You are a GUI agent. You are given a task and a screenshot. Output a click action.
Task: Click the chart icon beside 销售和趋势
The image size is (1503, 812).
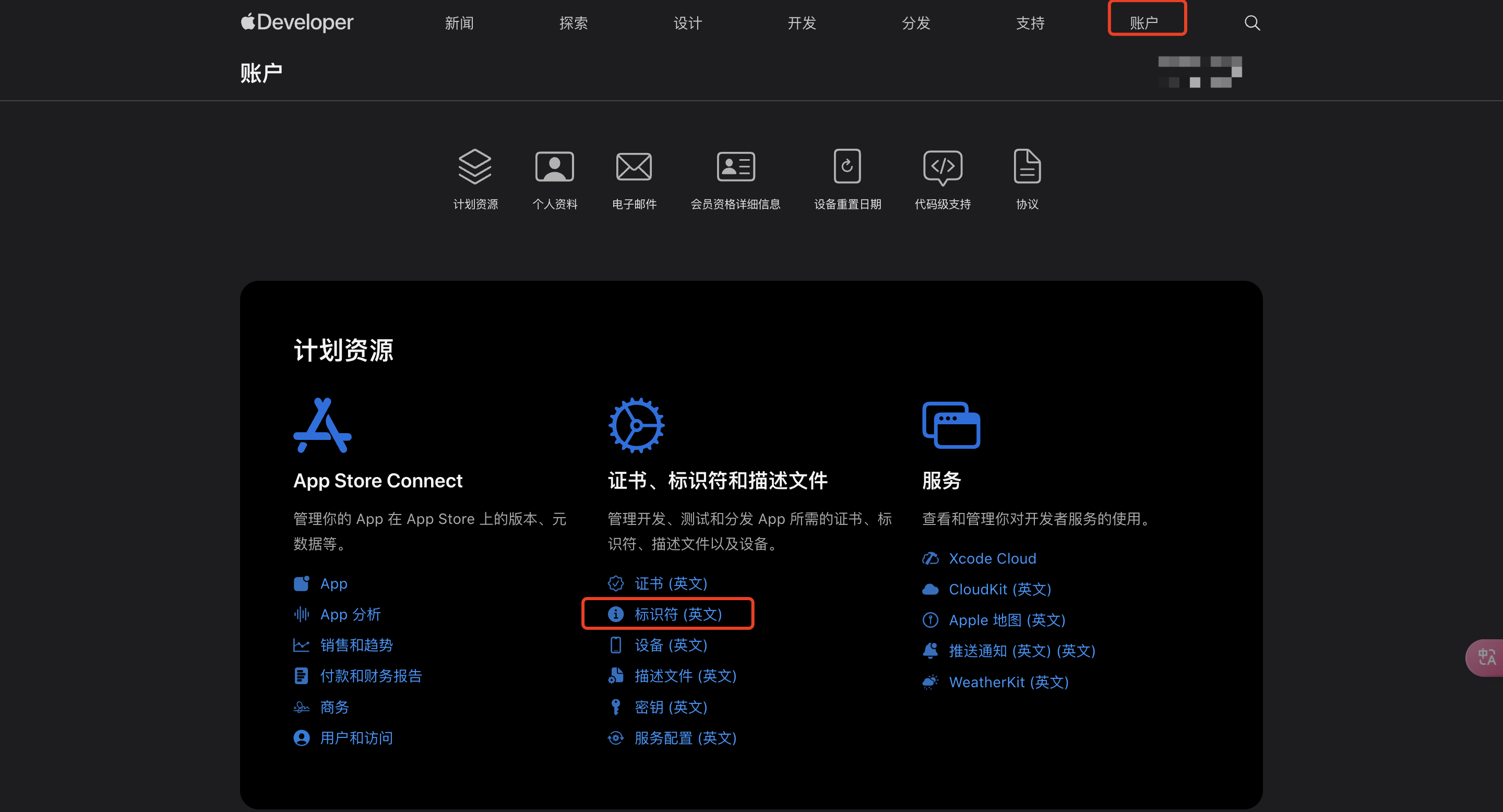pos(301,645)
